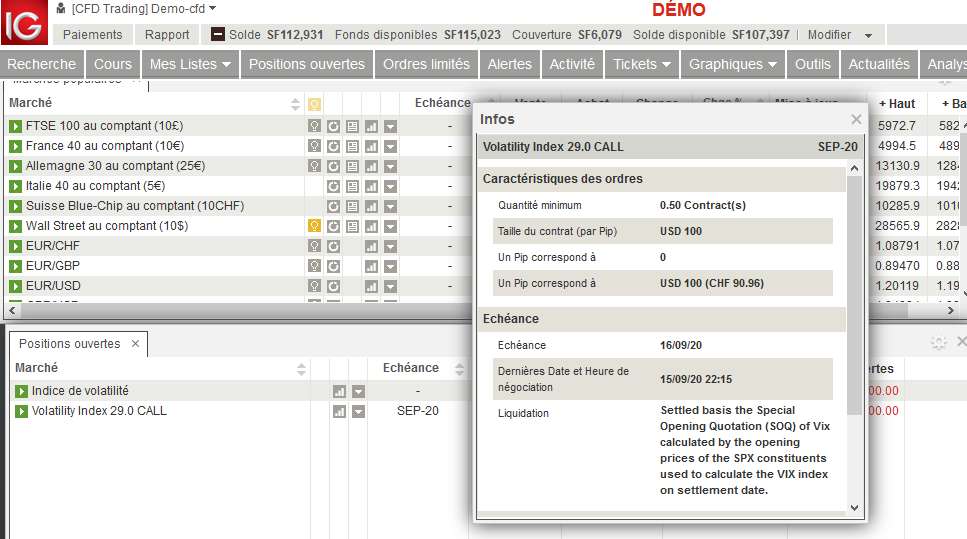Screen dimensions: 967x539
Task: Click the Paiements button
Action: (x=93, y=35)
